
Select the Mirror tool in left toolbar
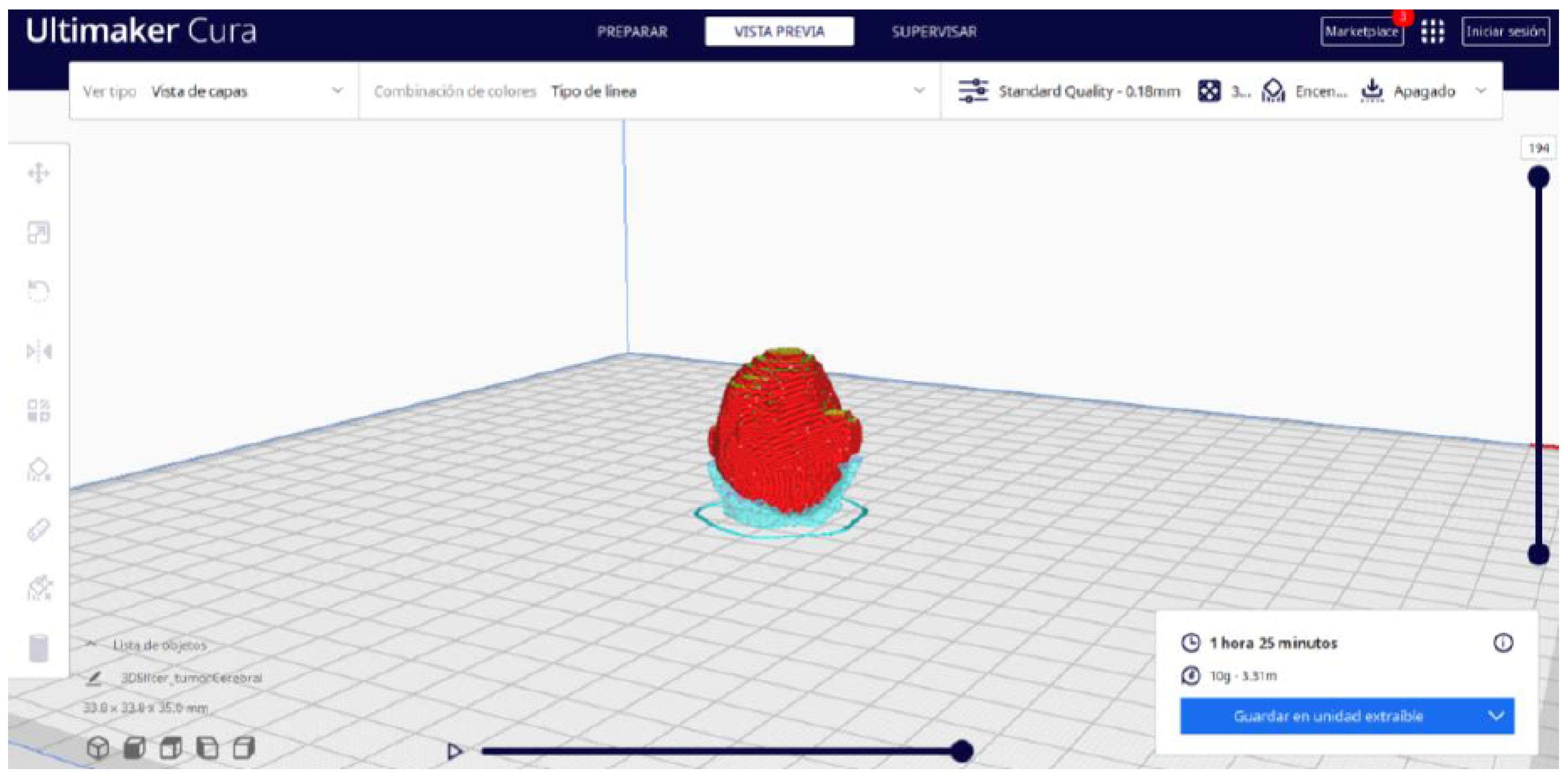pyautogui.click(x=38, y=351)
